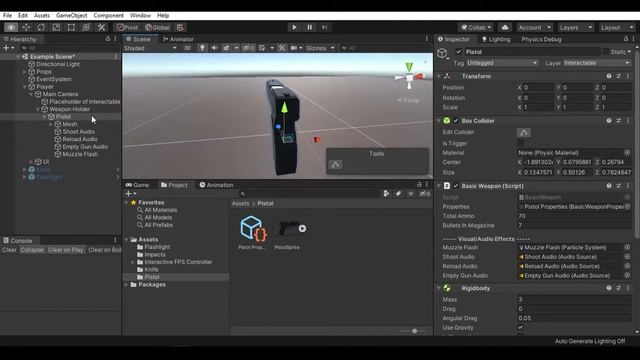Switch to the Physics Debug tab

[x=541, y=39]
